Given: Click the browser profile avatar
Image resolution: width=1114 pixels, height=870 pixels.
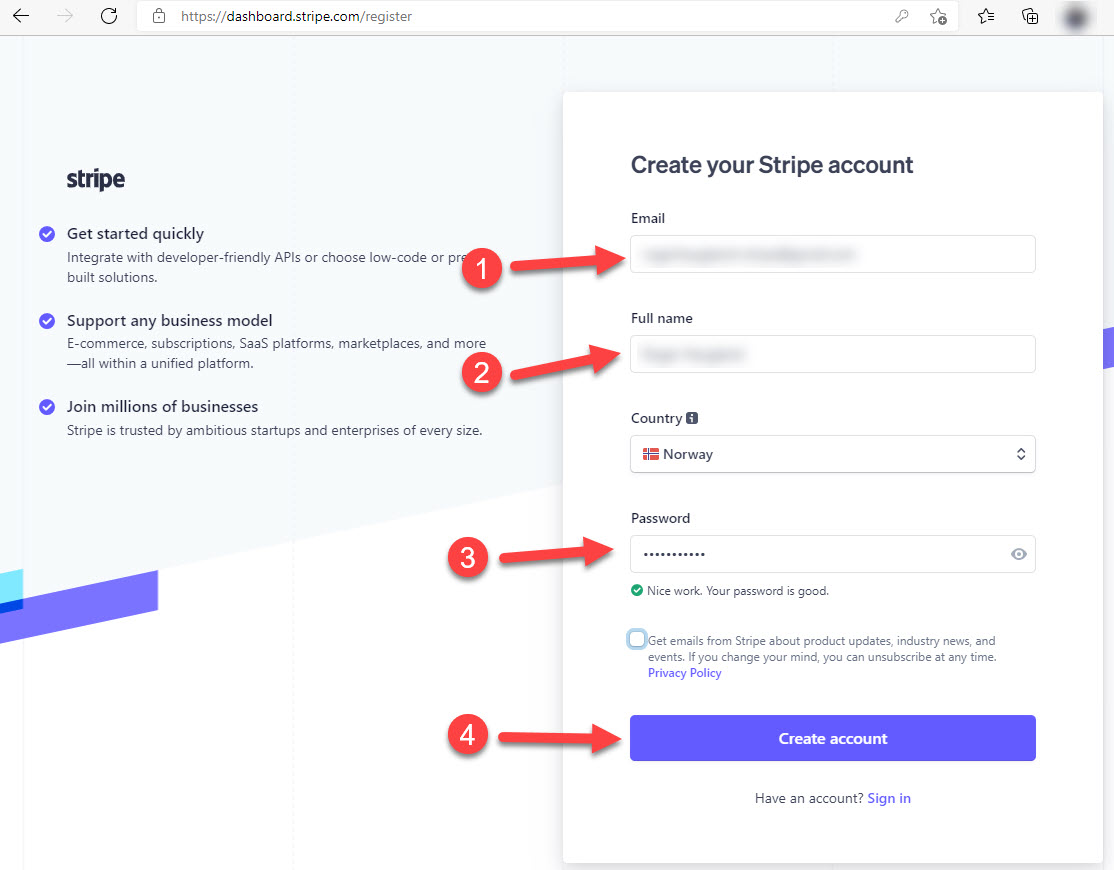Looking at the screenshot, I should click(1075, 16).
